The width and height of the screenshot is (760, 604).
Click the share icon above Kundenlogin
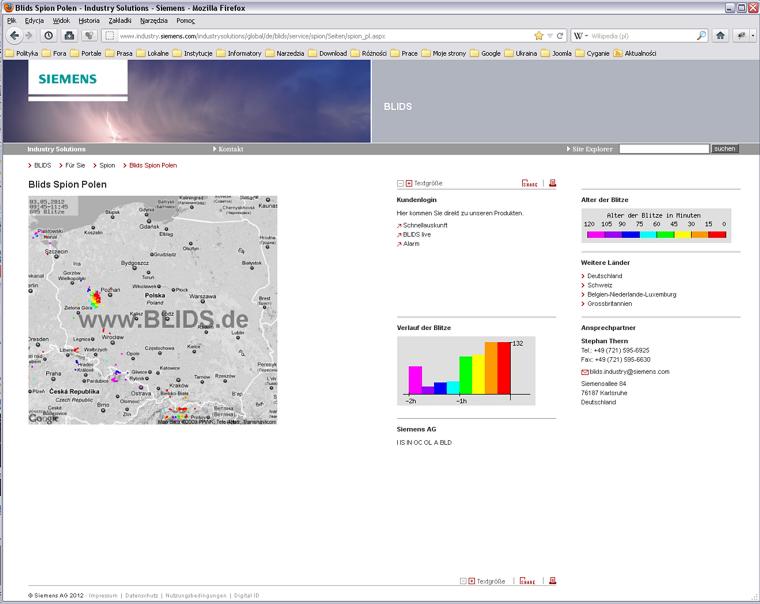click(529, 183)
